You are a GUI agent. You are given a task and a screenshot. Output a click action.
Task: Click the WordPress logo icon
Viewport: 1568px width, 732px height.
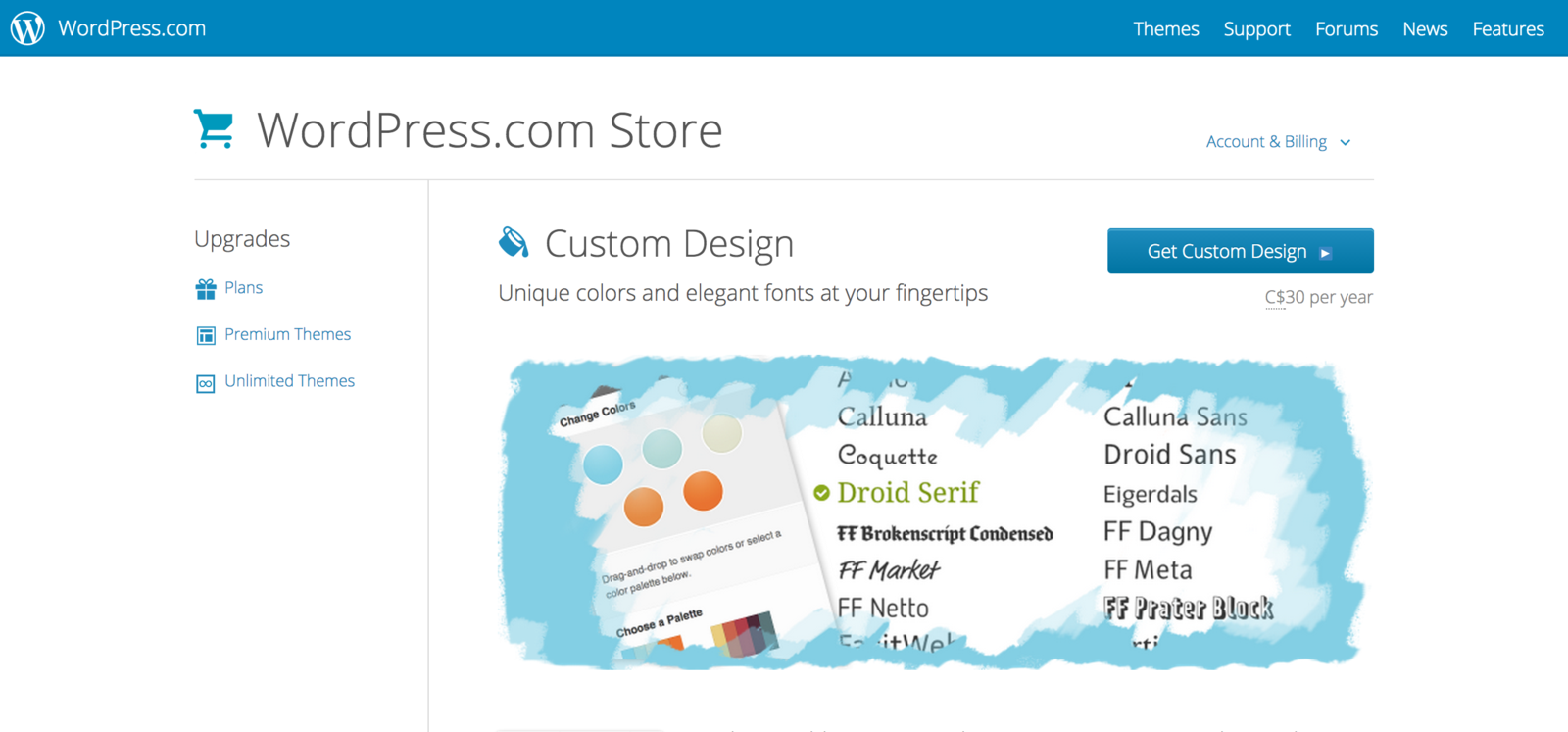pos(27,28)
